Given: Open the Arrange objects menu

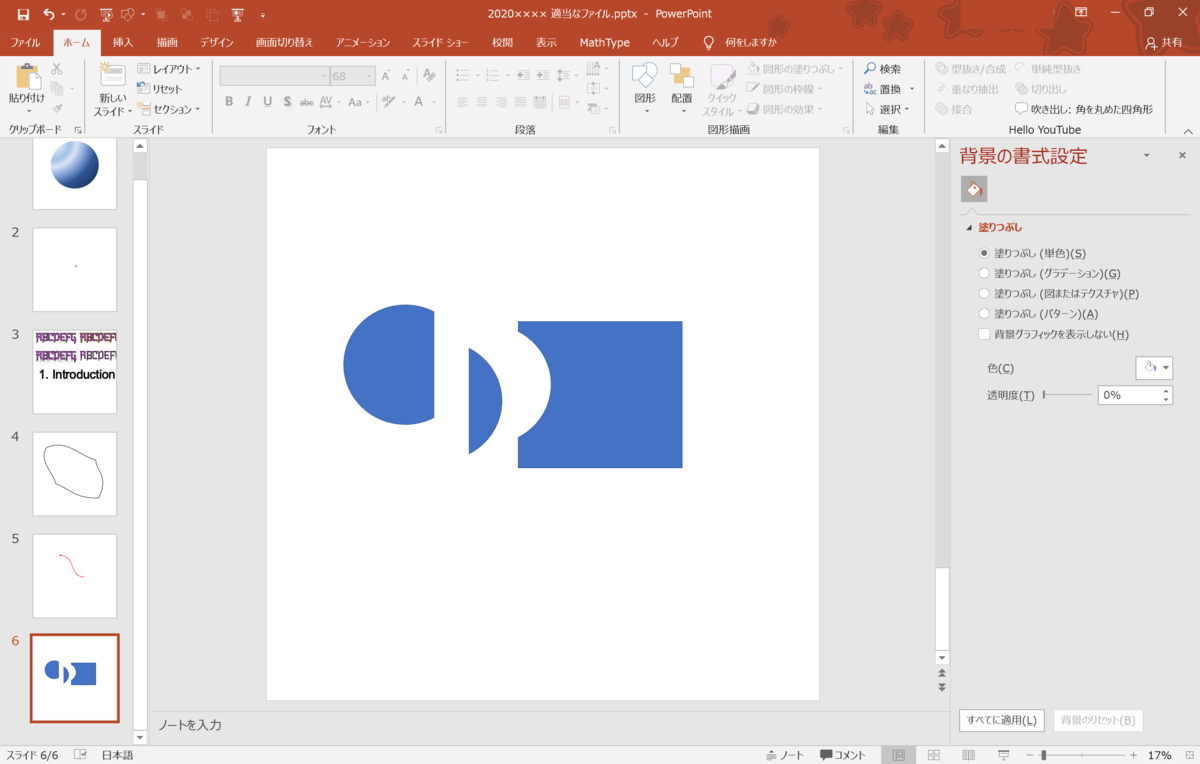Looking at the screenshot, I should click(x=682, y=89).
